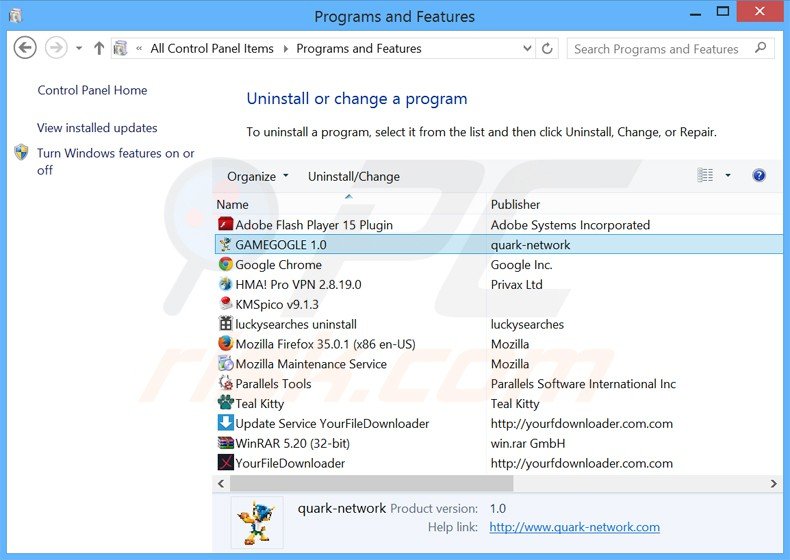Minimize the Programs and Features window

(696, 13)
